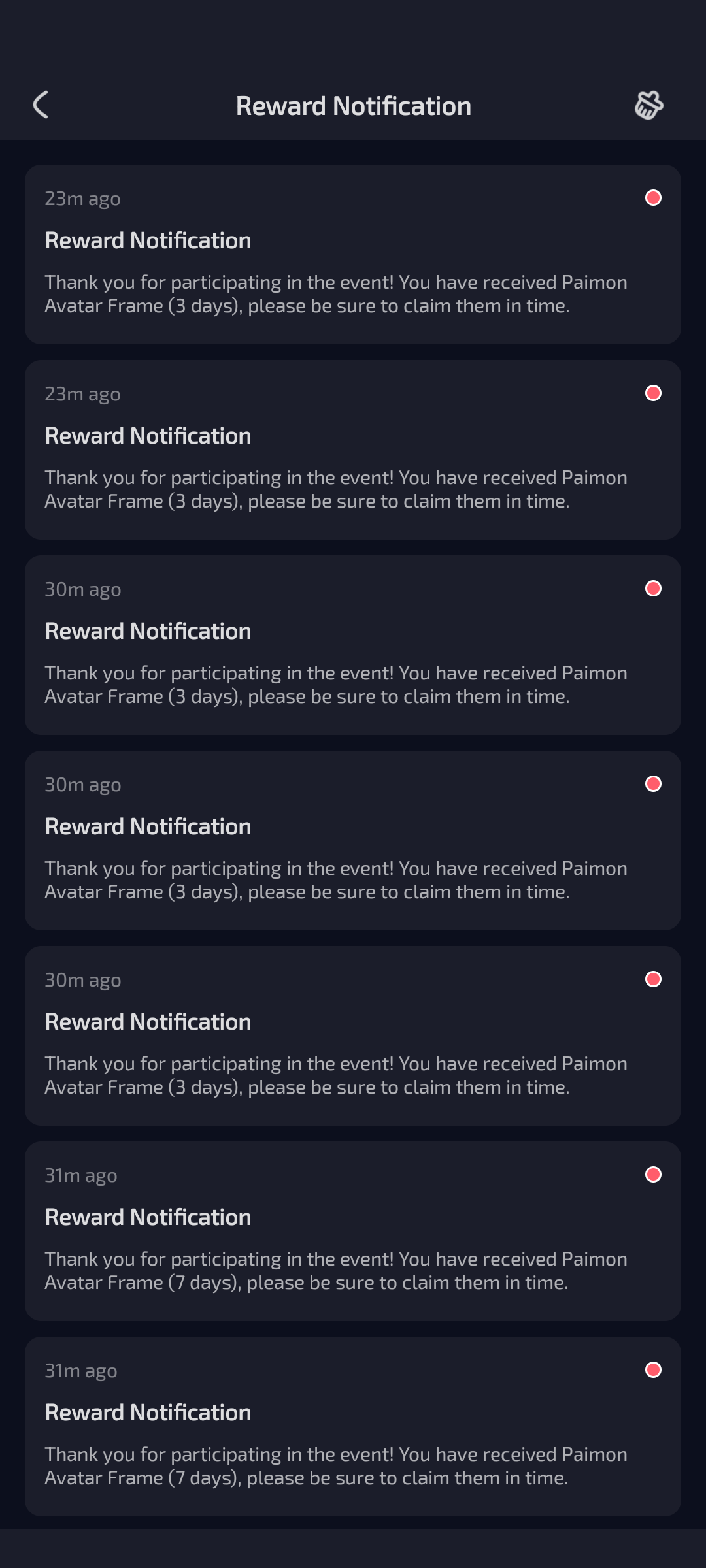The image size is (706, 1568).
Task: Open first 7 days Avatar Frame notification
Action: pos(353,1231)
